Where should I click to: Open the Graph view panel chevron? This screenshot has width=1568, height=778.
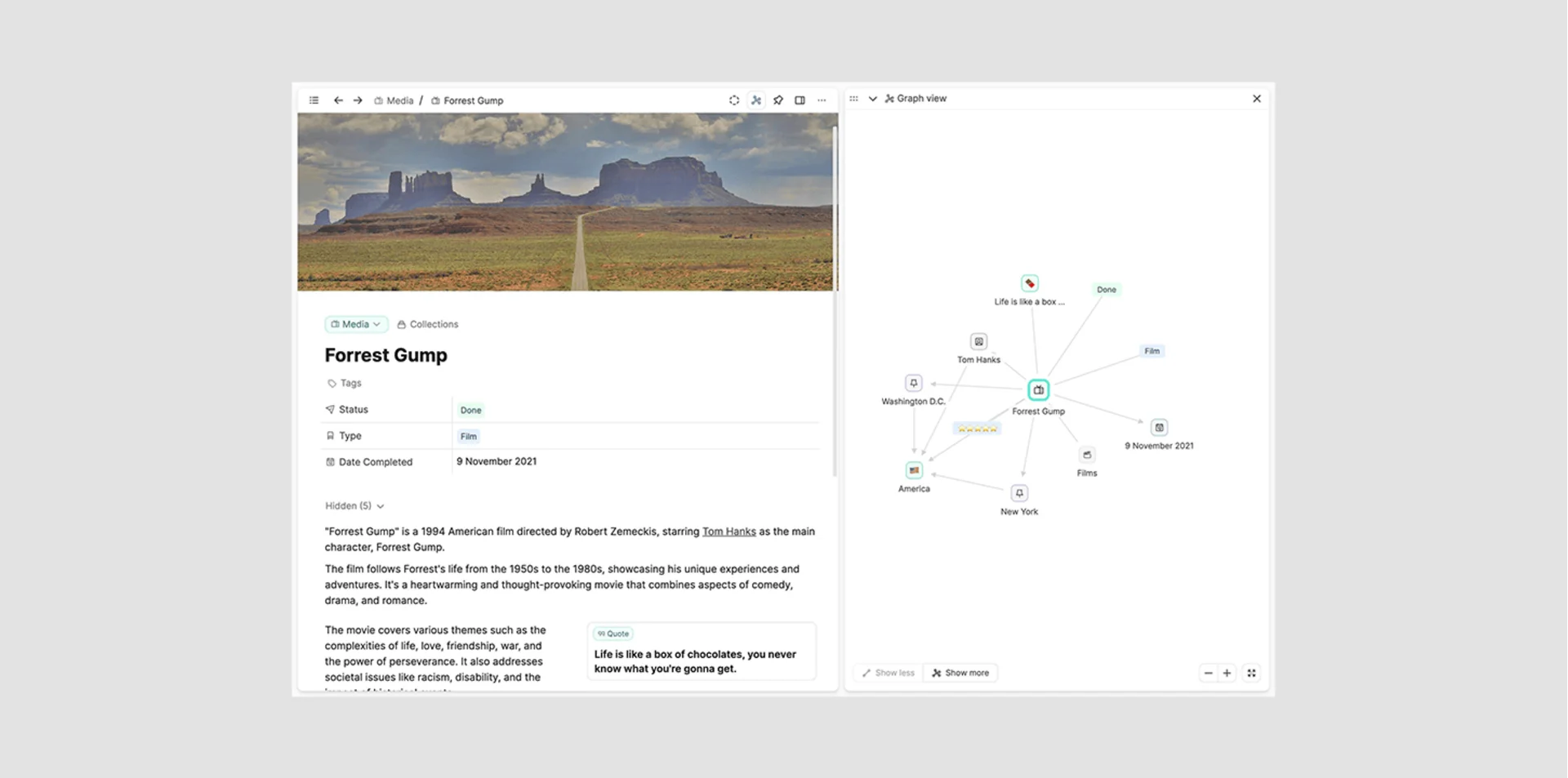(872, 98)
